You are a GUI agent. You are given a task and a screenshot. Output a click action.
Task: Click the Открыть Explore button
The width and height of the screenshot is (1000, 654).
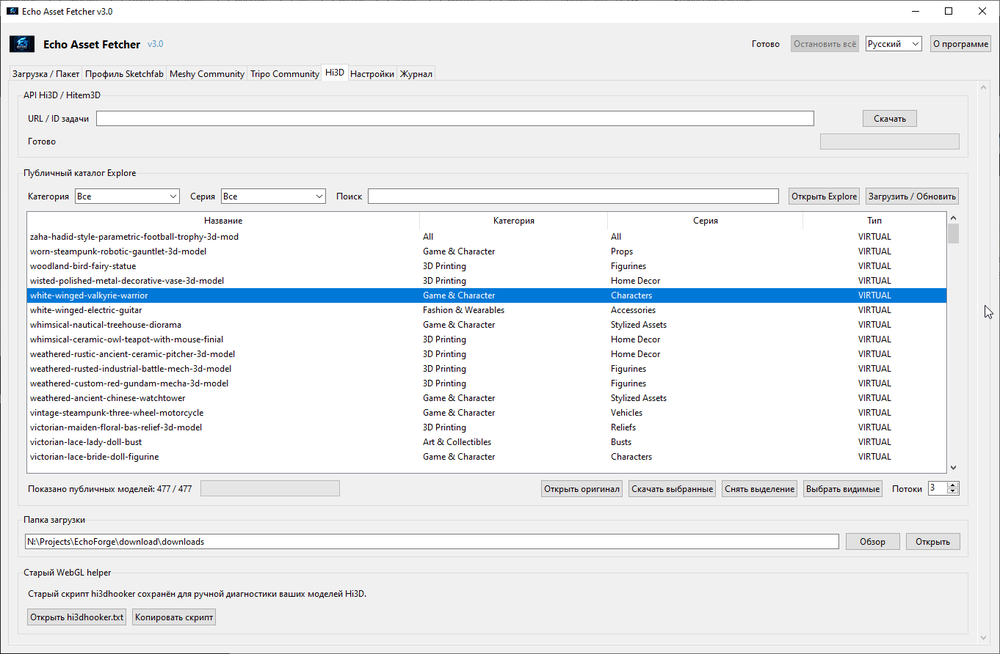click(x=824, y=197)
